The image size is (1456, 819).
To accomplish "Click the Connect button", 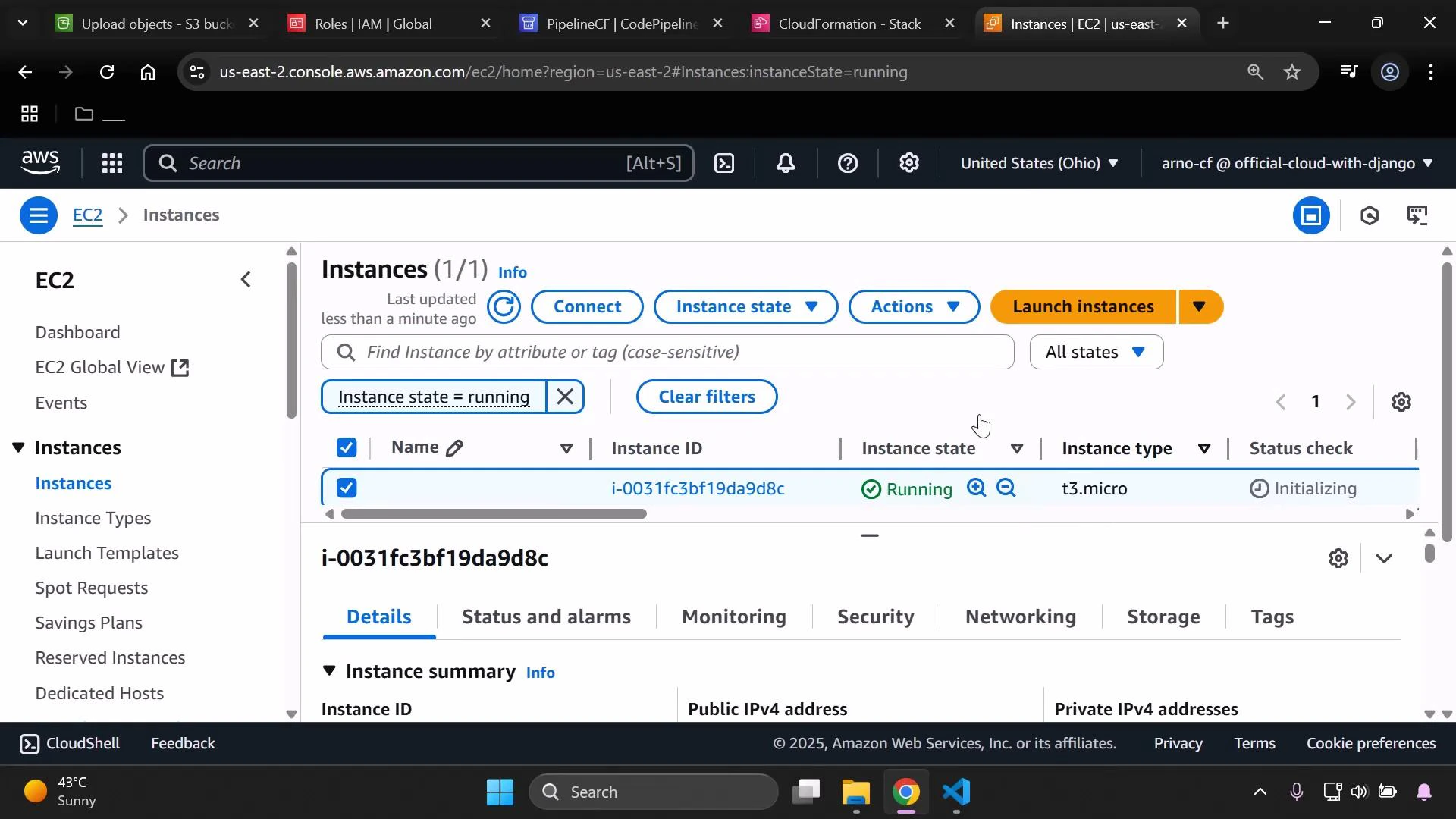I will coord(587,306).
